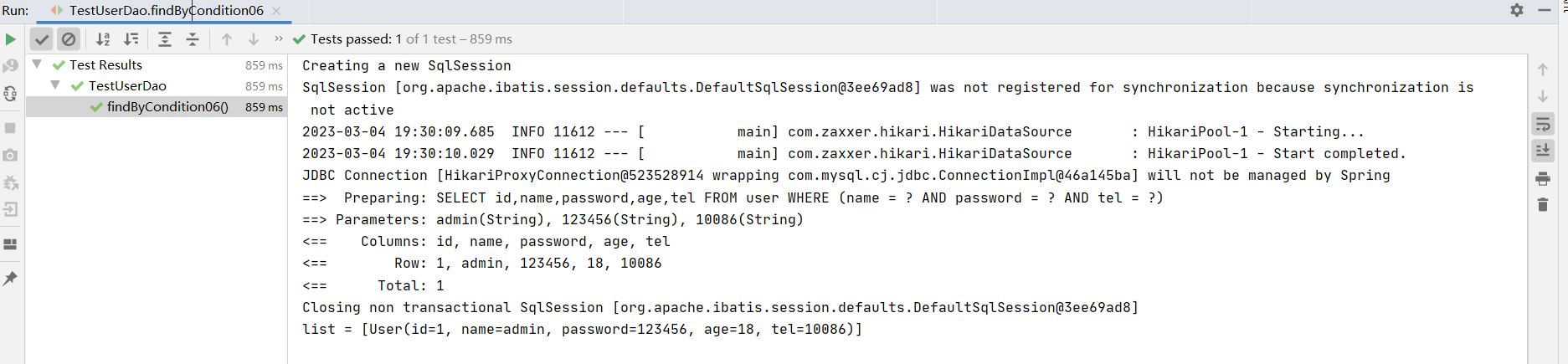Clear console with trash icon
Image resolution: width=1568 pixels, height=364 pixels.
click(1543, 205)
